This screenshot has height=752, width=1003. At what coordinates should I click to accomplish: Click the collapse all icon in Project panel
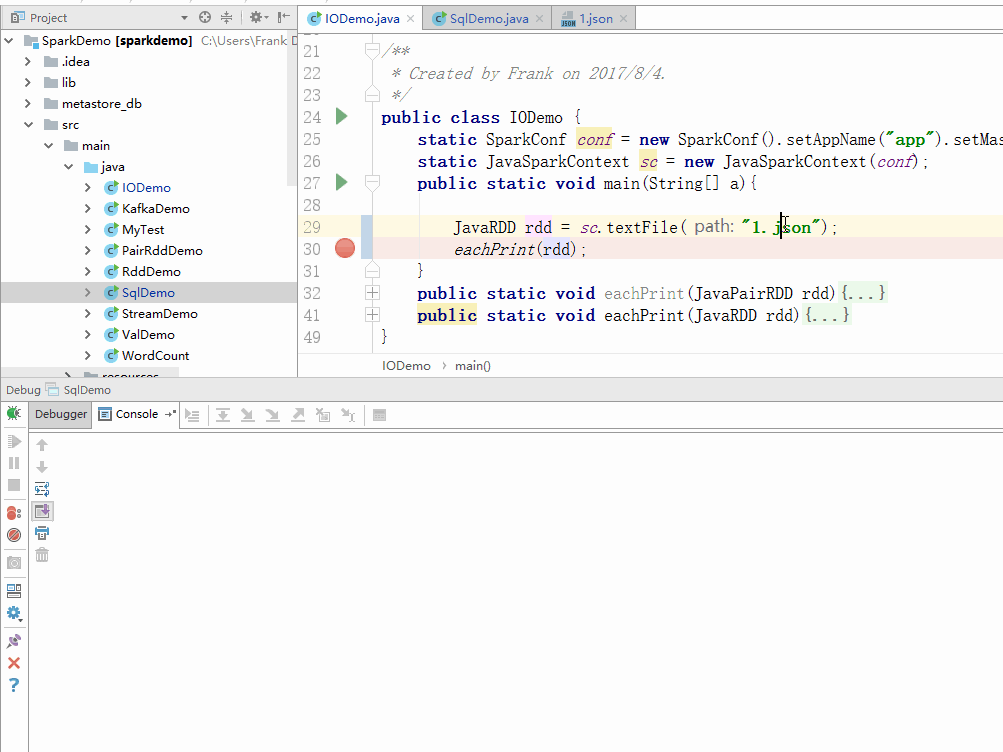pos(226,17)
